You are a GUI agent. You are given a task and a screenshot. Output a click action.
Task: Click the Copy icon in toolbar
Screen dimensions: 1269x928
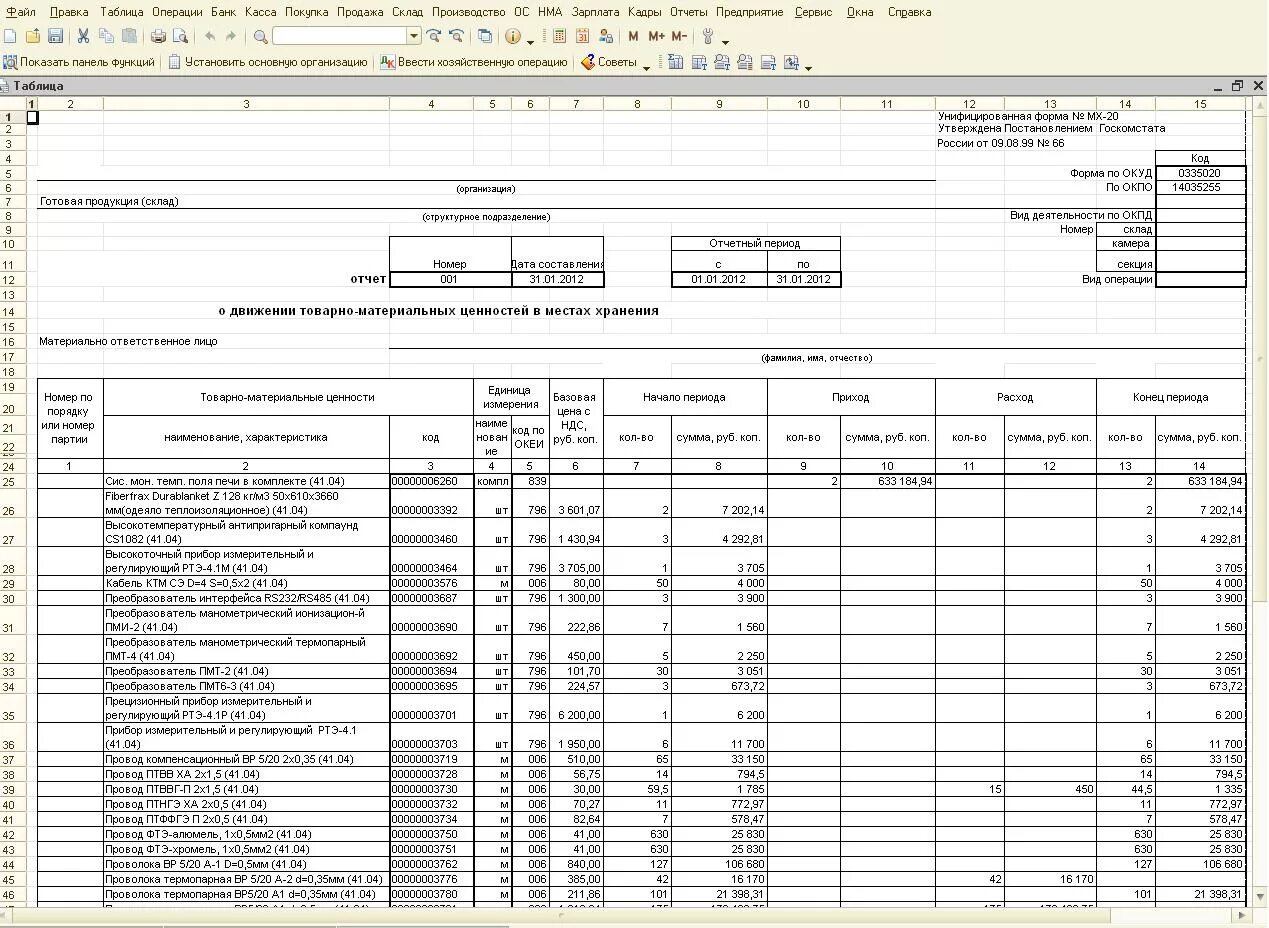[x=106, y=36]
